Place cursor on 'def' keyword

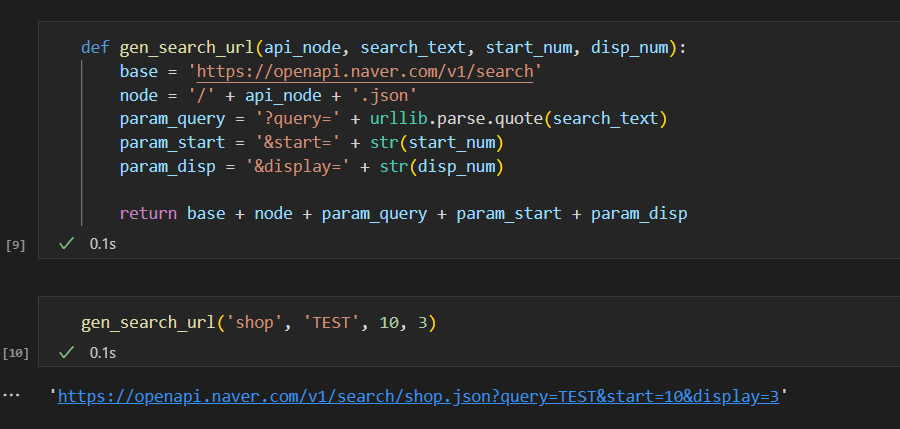pos(95,48)
